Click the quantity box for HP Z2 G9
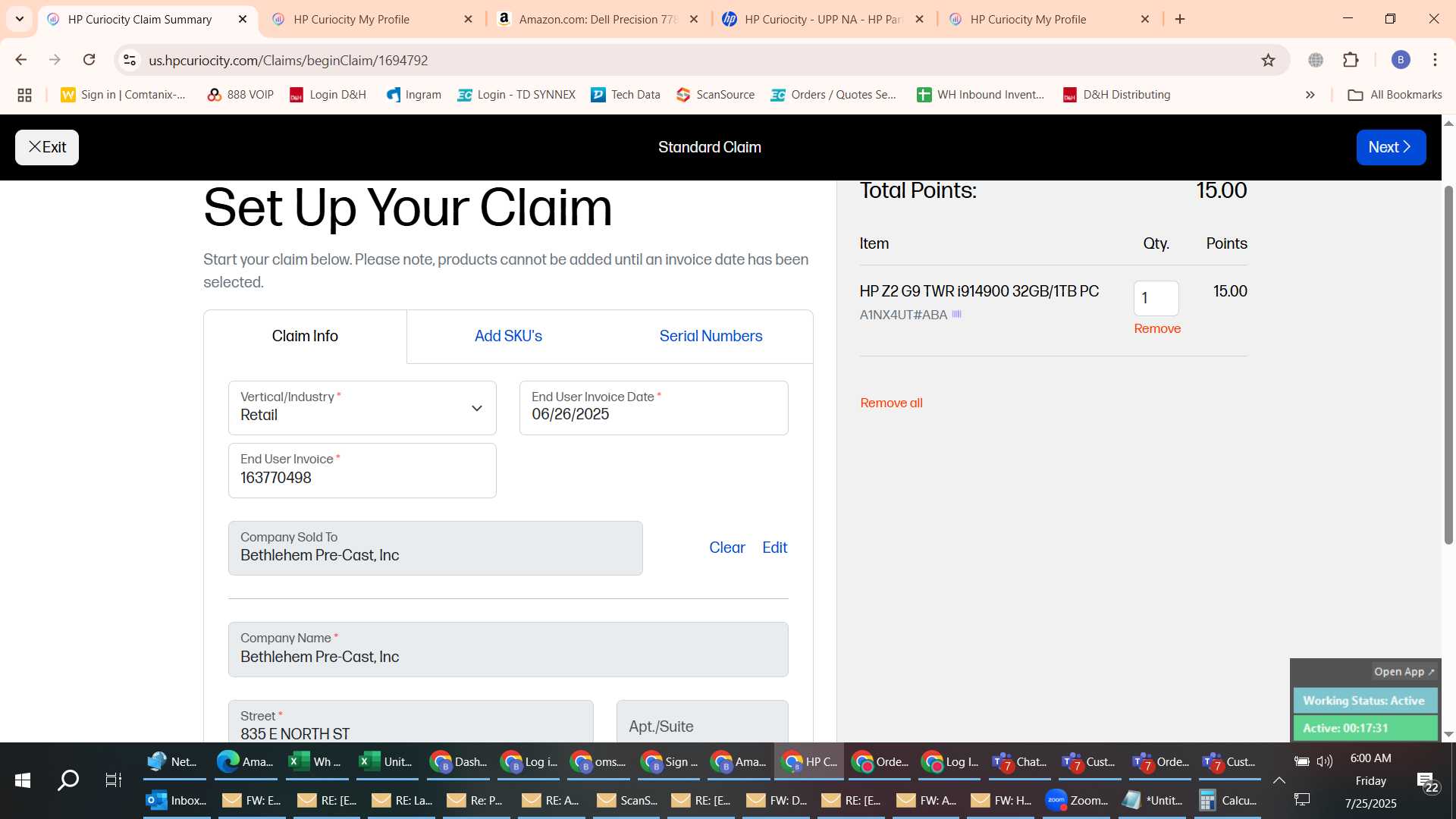The height and width of the screenshot is (819, 1456). coord(1156,298)
